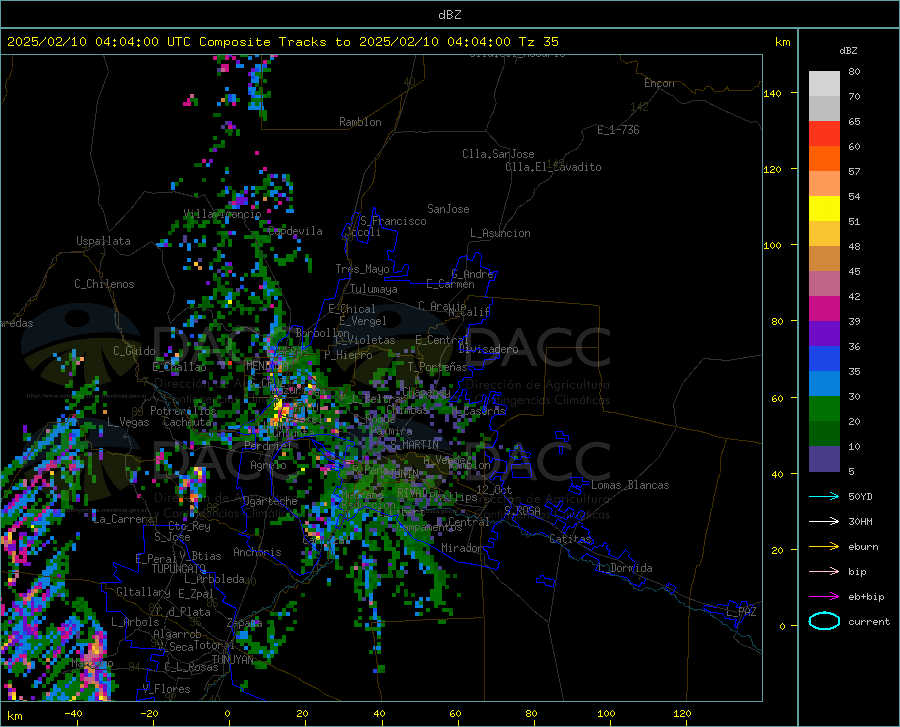The width and height of the screenshot is (900, 727).
Task: Click the bip pink arrow legend icon
Action: (x=824, y=572)
